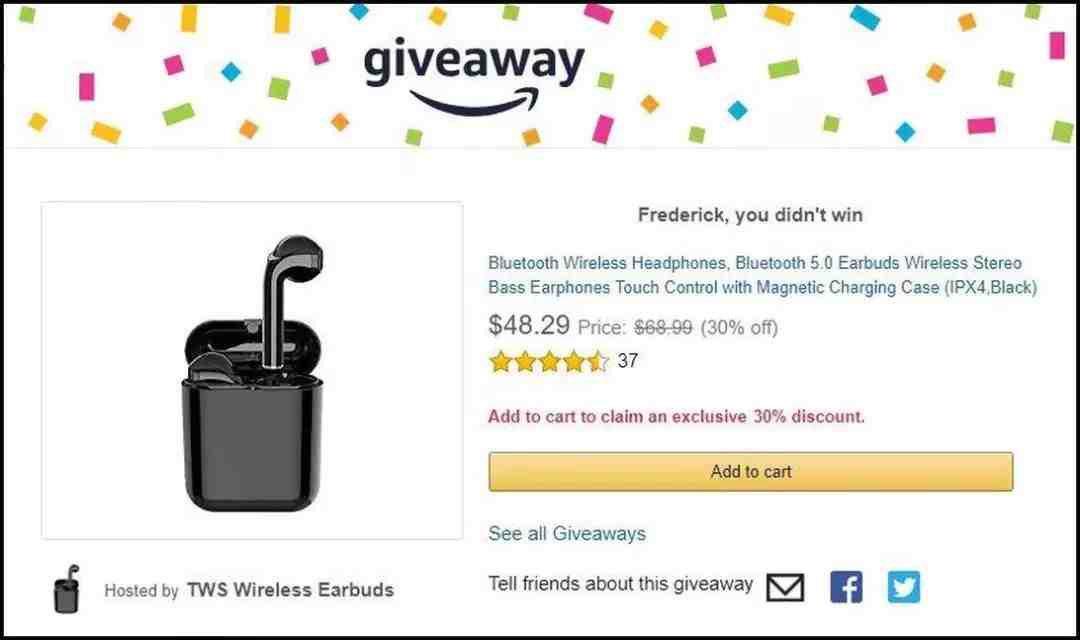Click the "Frederick, you didn't win" heading
Viewport: 1080px width, 640px height.
(x=750, y=215)
